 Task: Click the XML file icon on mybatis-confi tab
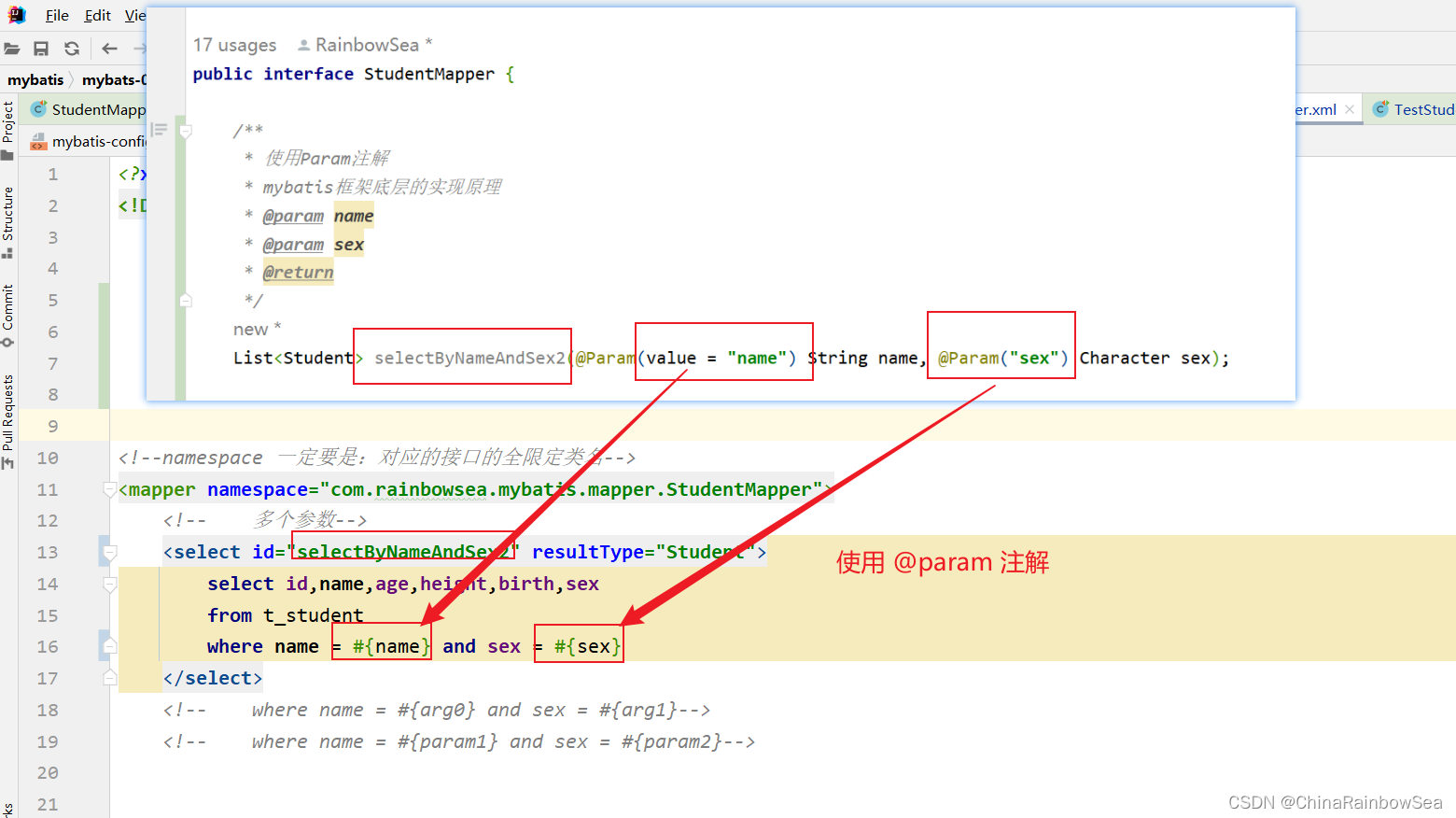pos(38,141)
